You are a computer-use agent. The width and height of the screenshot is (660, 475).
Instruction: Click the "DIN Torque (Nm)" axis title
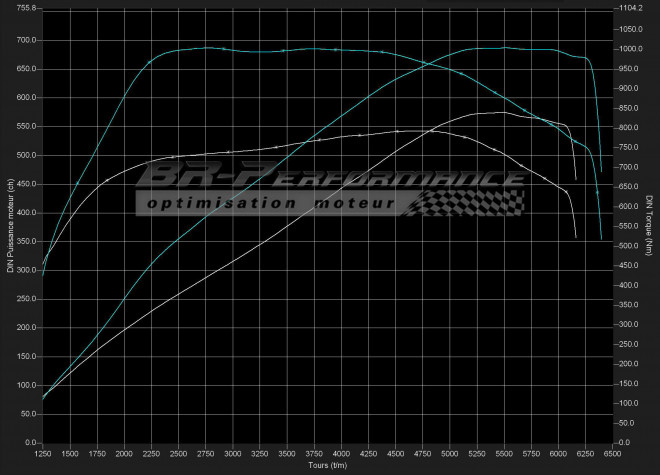[x=650, y=226]
